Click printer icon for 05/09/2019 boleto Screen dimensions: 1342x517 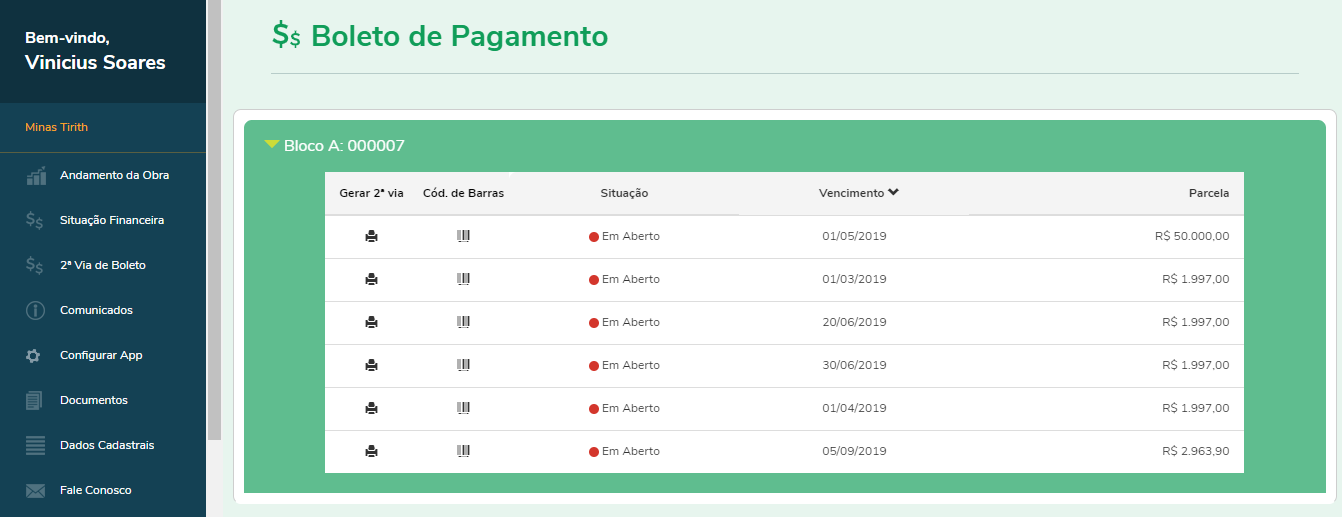pyautogui.click(x=371, y=451)
